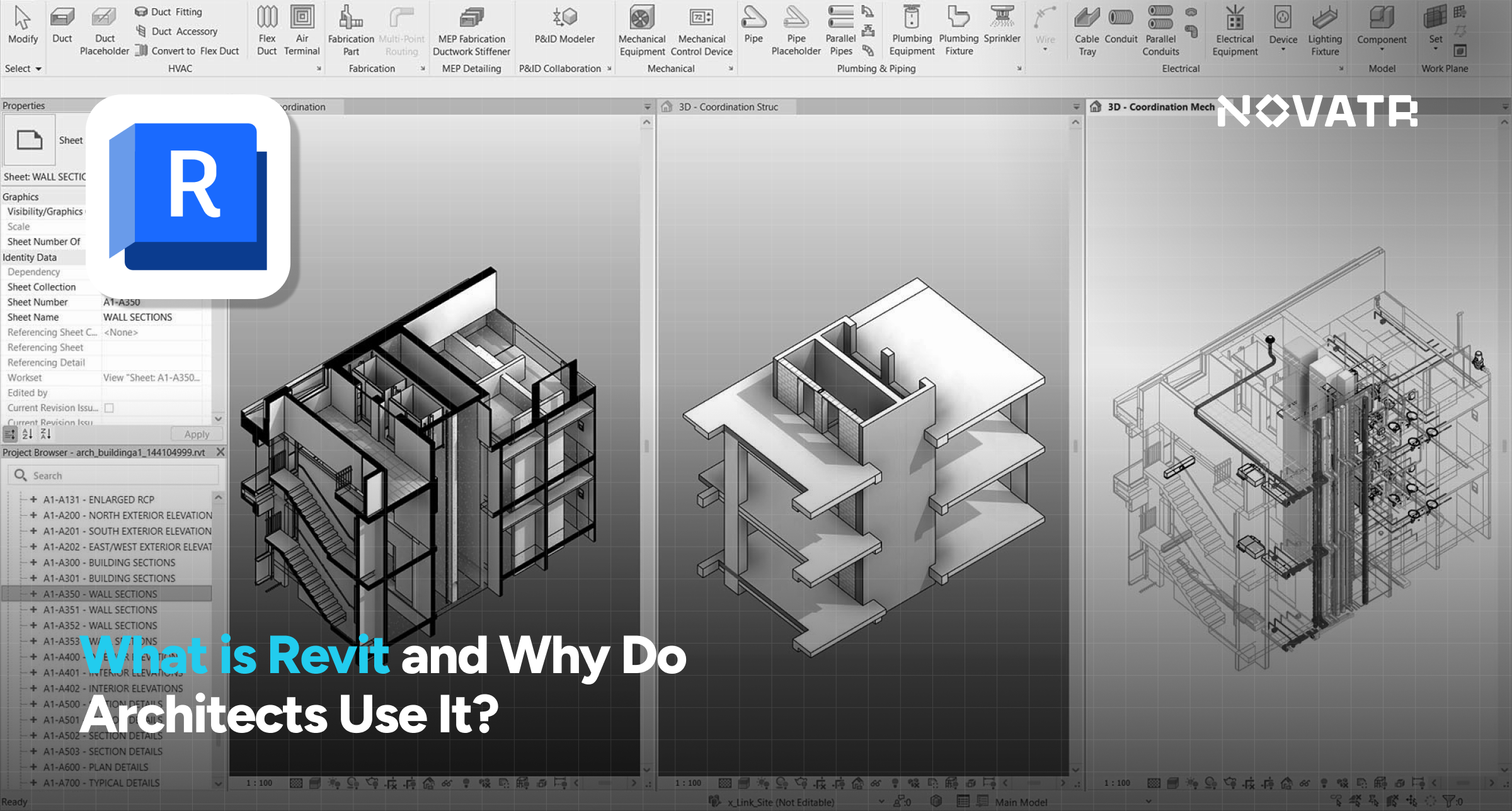
Task: Open the Component dropdown arrow
Action: (1382, 50)
